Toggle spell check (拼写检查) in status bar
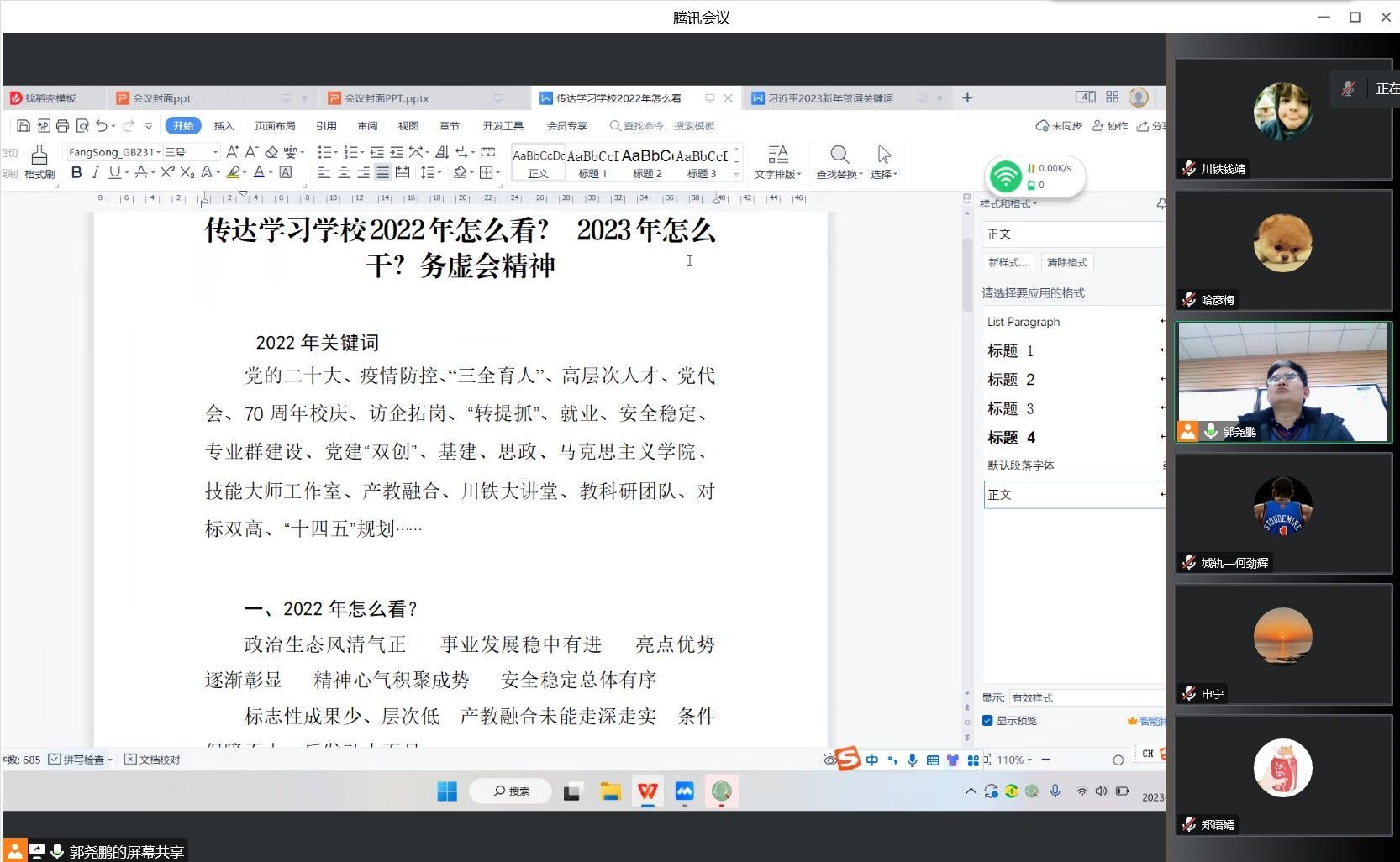The width and height of the screenshot is (1400, 862). tap(80, 760)
